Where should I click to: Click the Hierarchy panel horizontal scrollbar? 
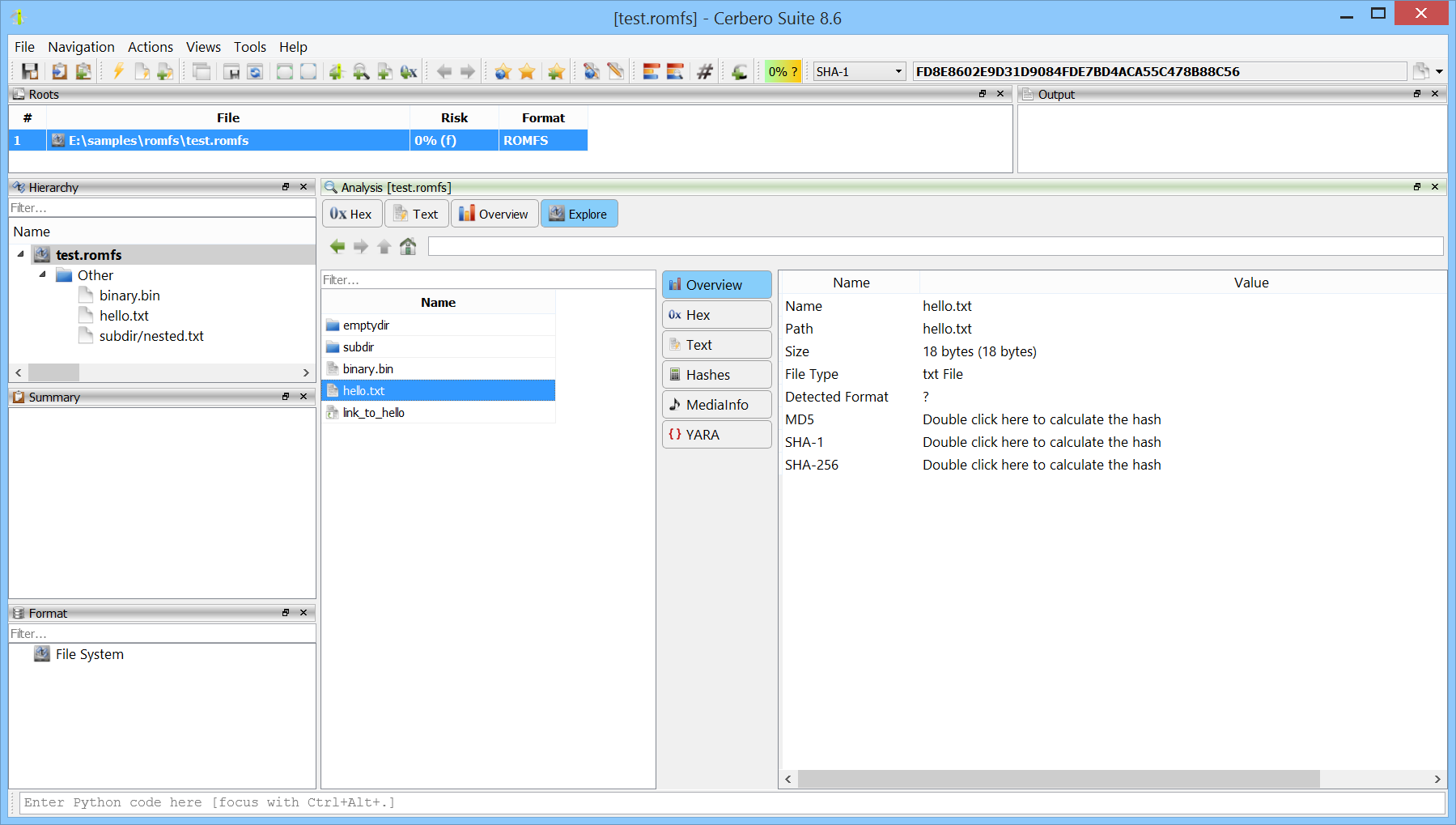click(162, 372)
